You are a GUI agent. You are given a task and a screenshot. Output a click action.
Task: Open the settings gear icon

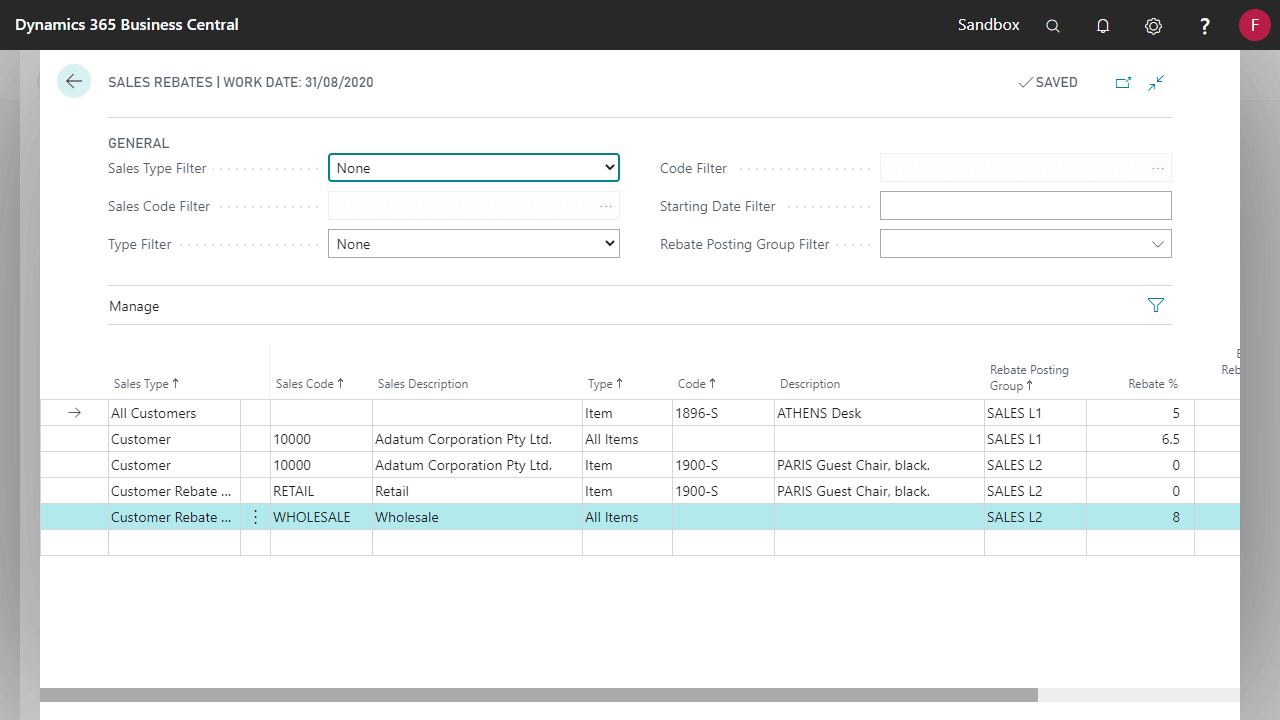tap(1153, 26)
